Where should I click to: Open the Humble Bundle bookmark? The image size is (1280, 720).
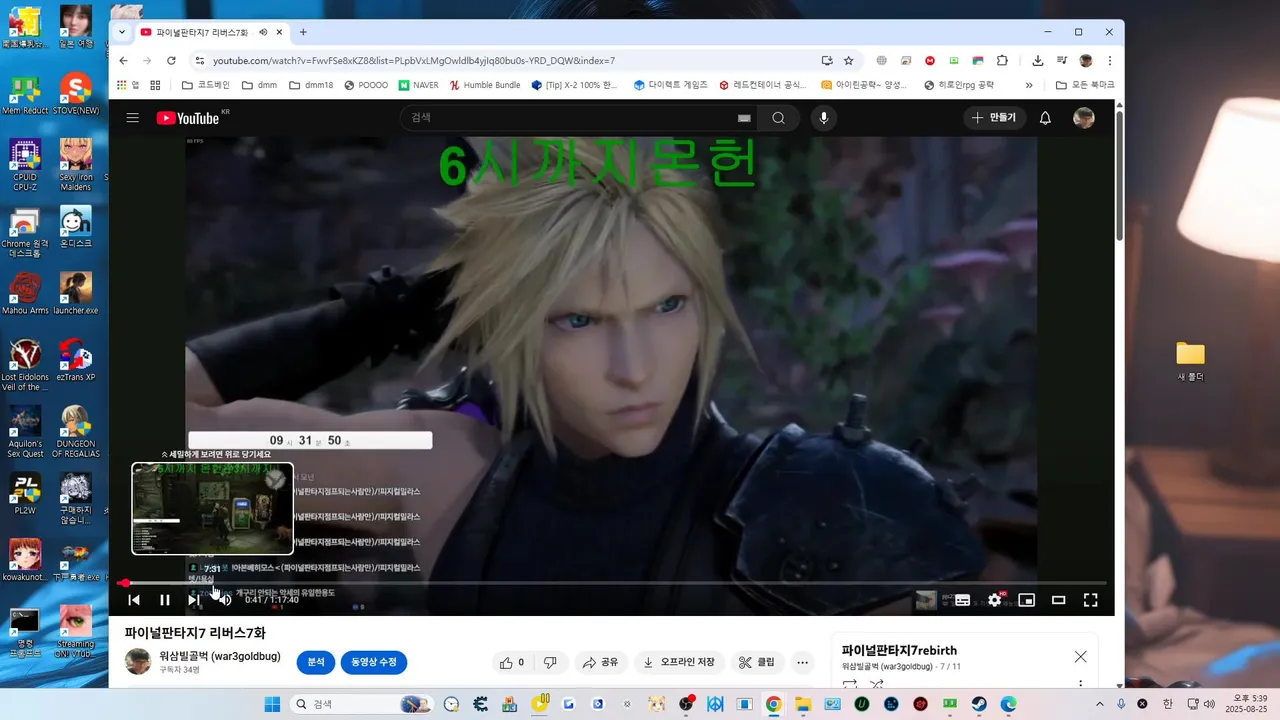tap(485, 85)
